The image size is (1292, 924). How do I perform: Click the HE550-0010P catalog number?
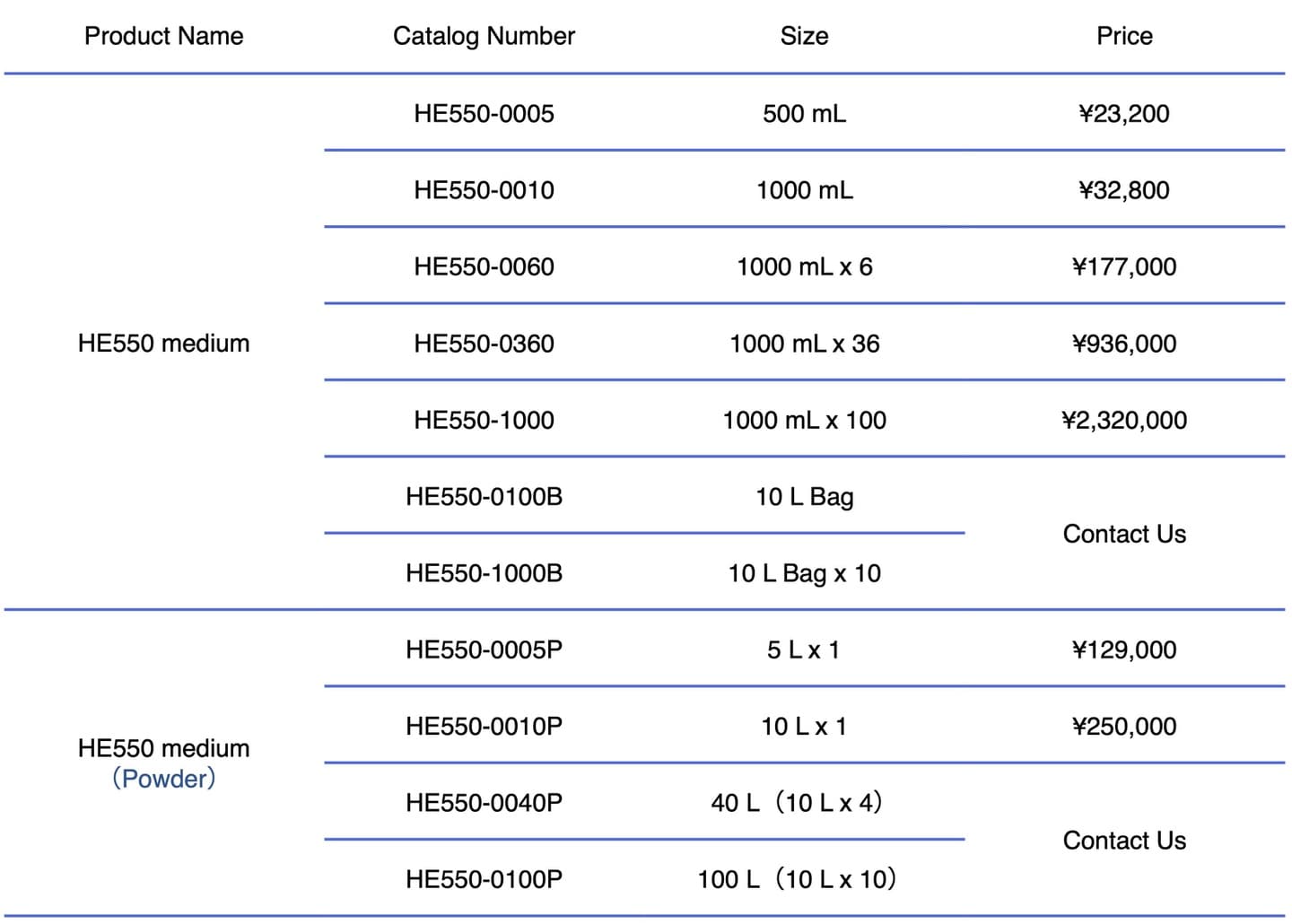pyautogui.click(x=484, y=727)
